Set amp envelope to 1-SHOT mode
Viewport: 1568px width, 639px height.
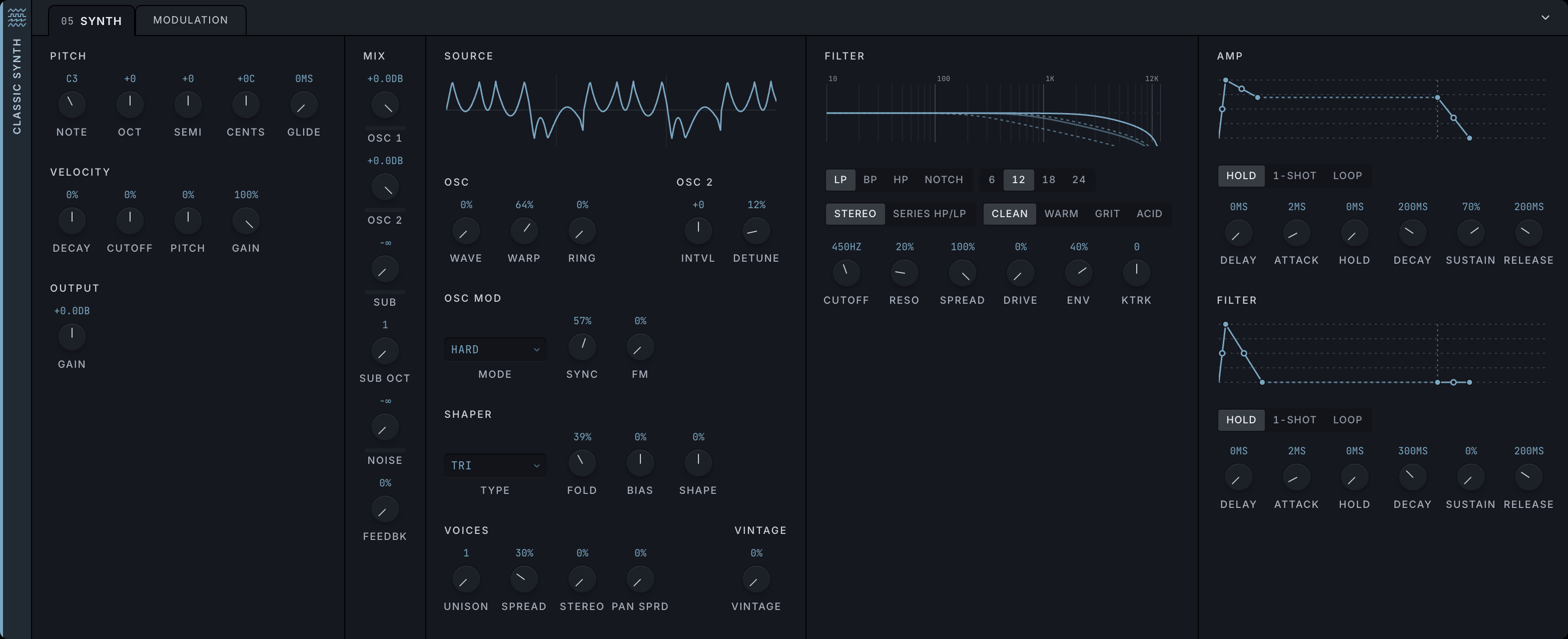pos(1294,175)
